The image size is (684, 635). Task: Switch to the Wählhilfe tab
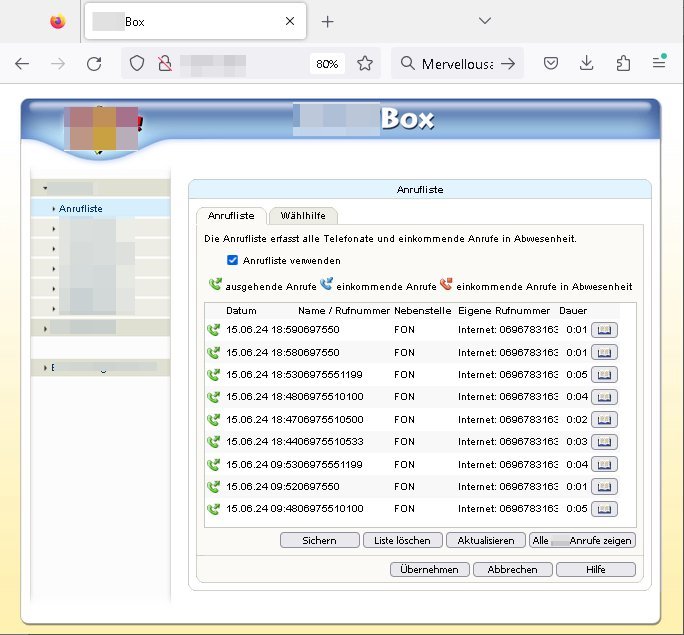(303, 216)
